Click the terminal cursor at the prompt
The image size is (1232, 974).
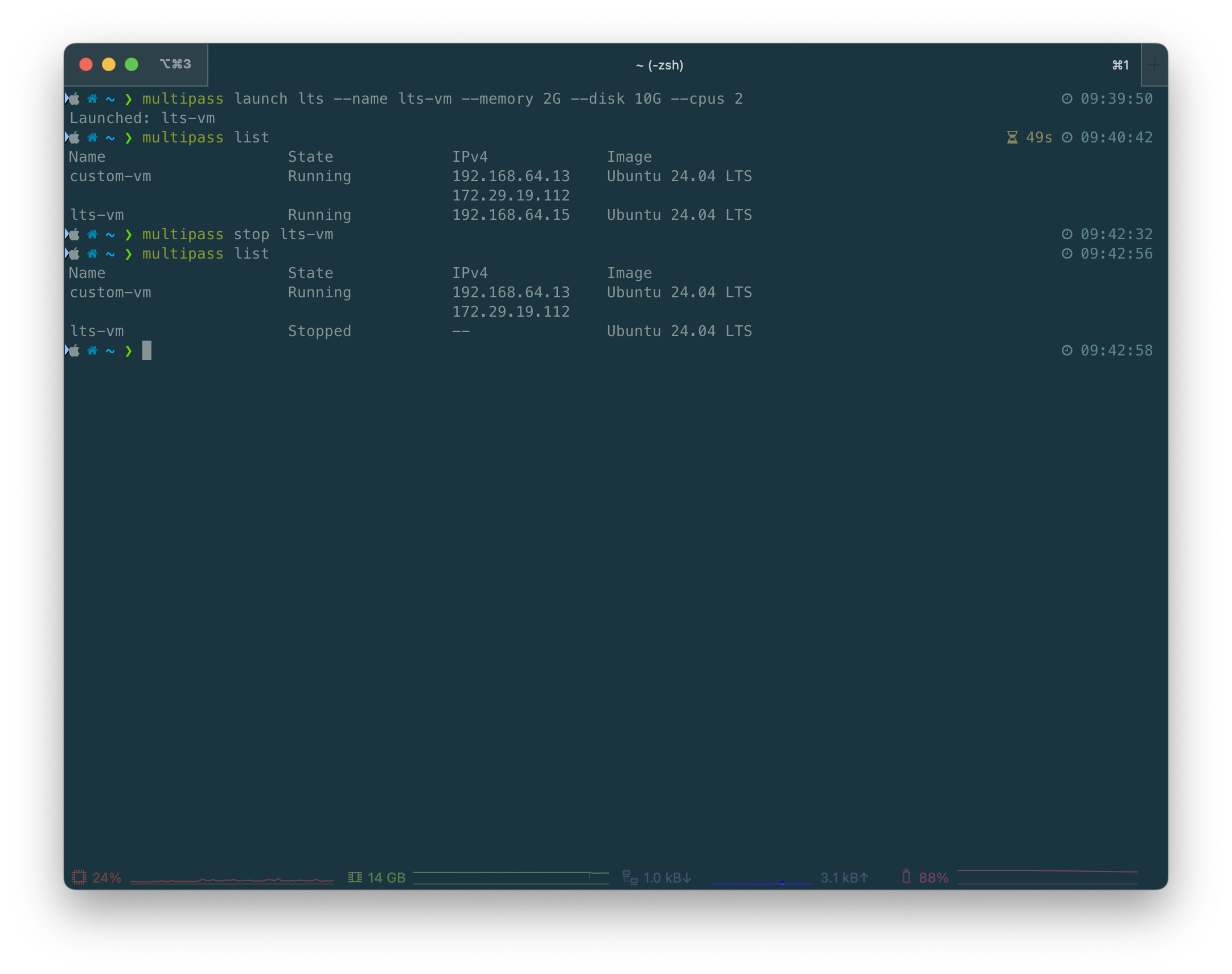(146, 350)
